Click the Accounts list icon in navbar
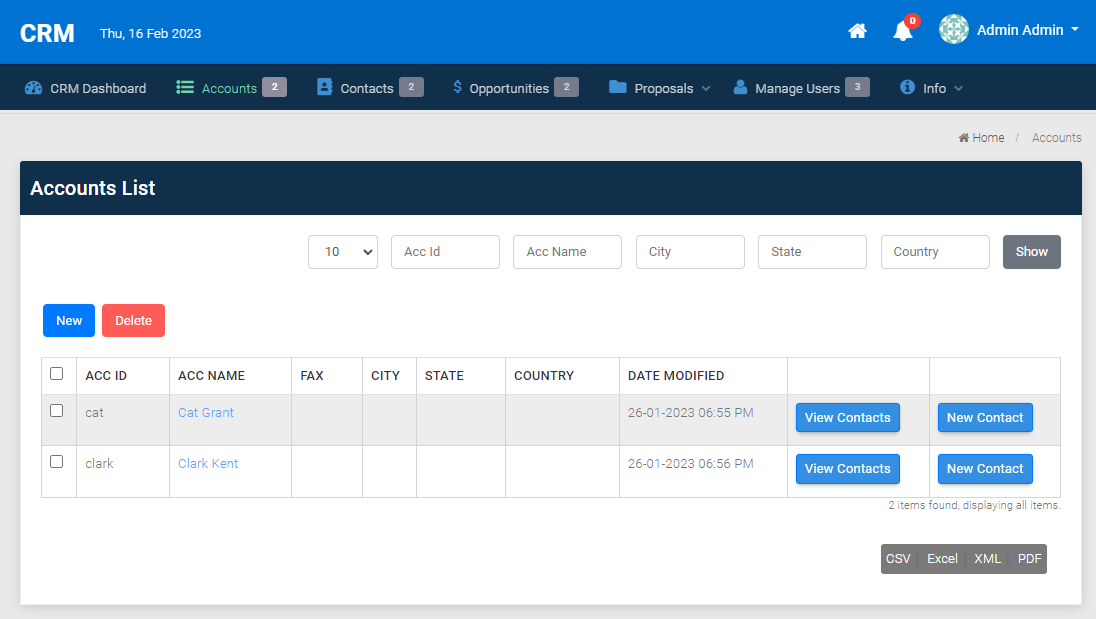 coord(185,88)
